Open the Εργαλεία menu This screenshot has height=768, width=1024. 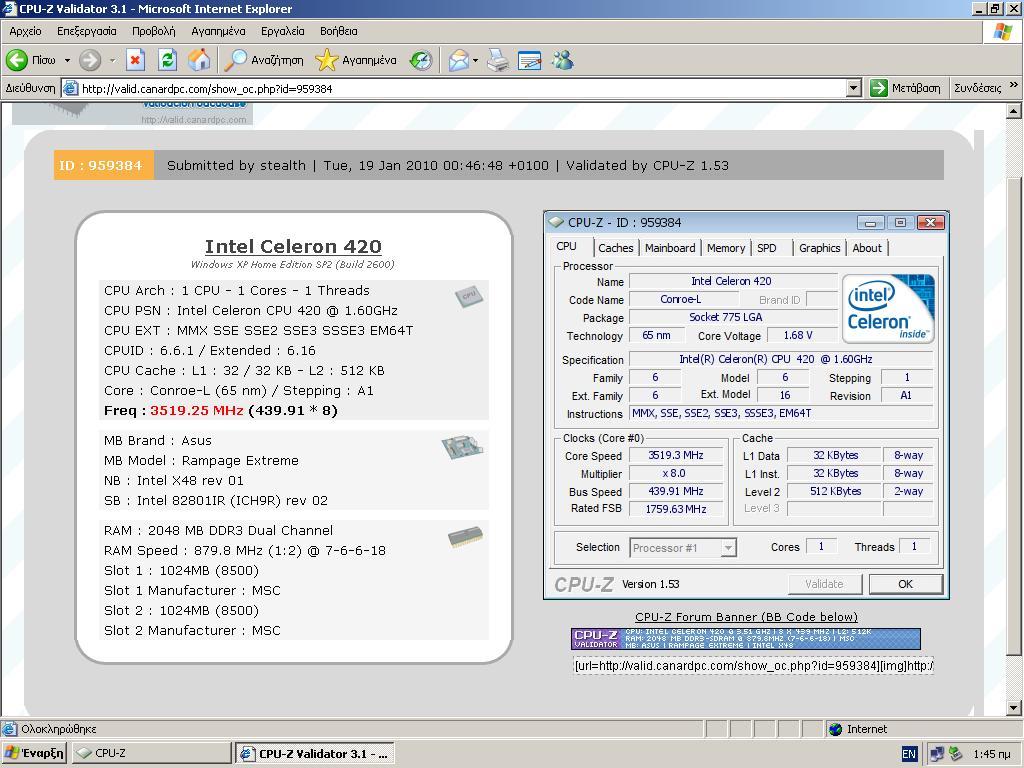(283, 31)
